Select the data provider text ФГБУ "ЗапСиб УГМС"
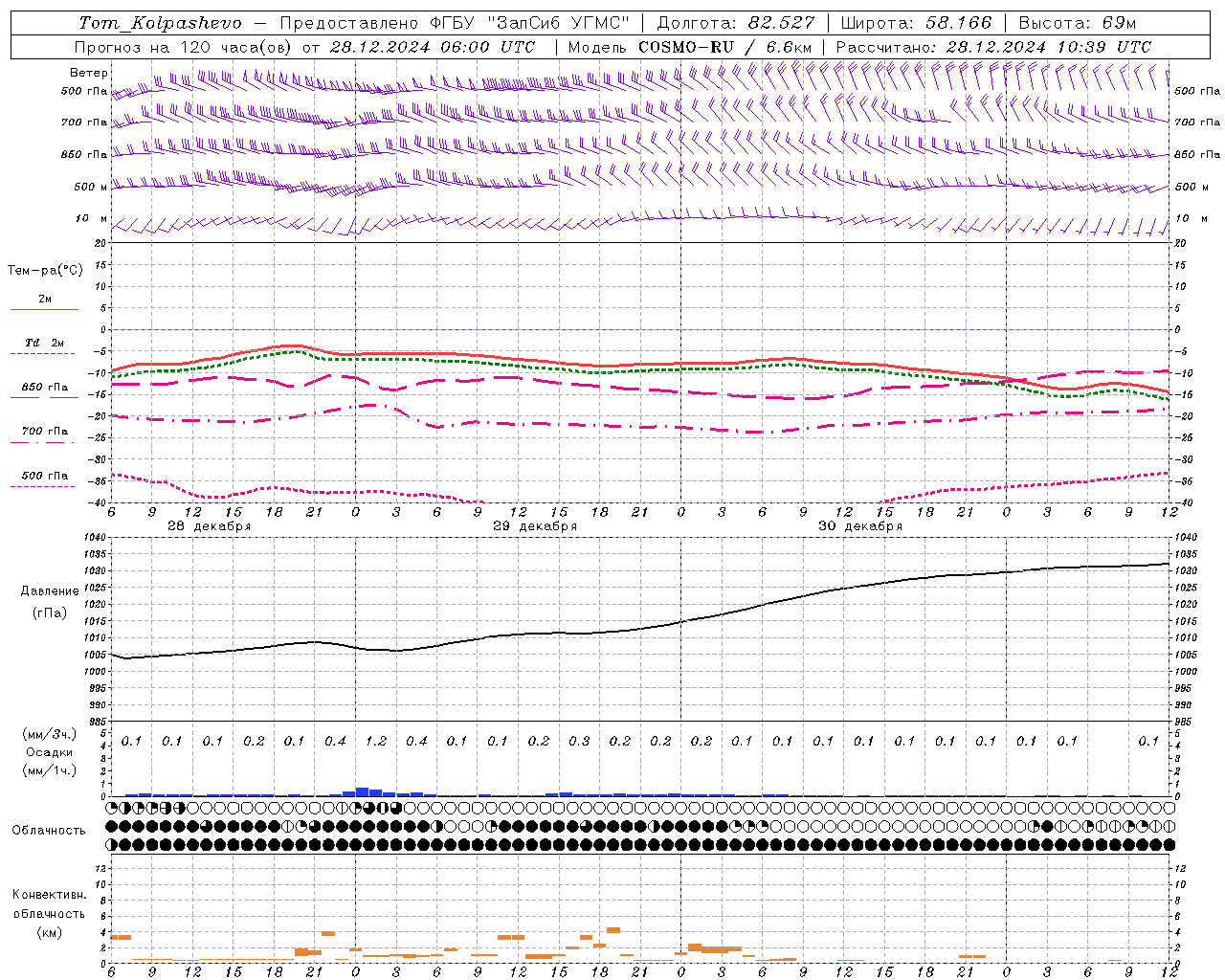 point(528,22)
